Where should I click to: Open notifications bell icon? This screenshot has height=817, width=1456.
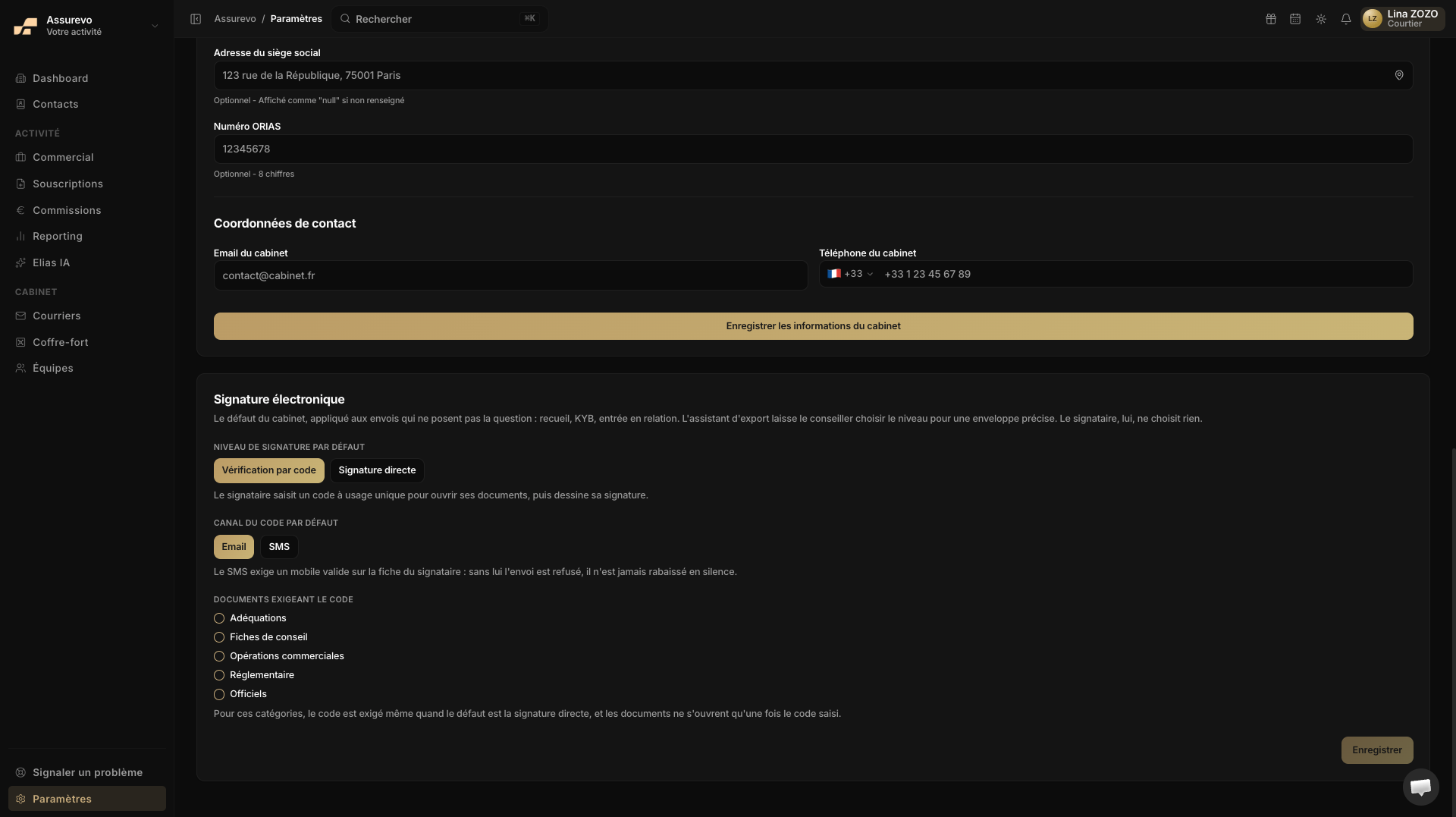[1346, 19]
